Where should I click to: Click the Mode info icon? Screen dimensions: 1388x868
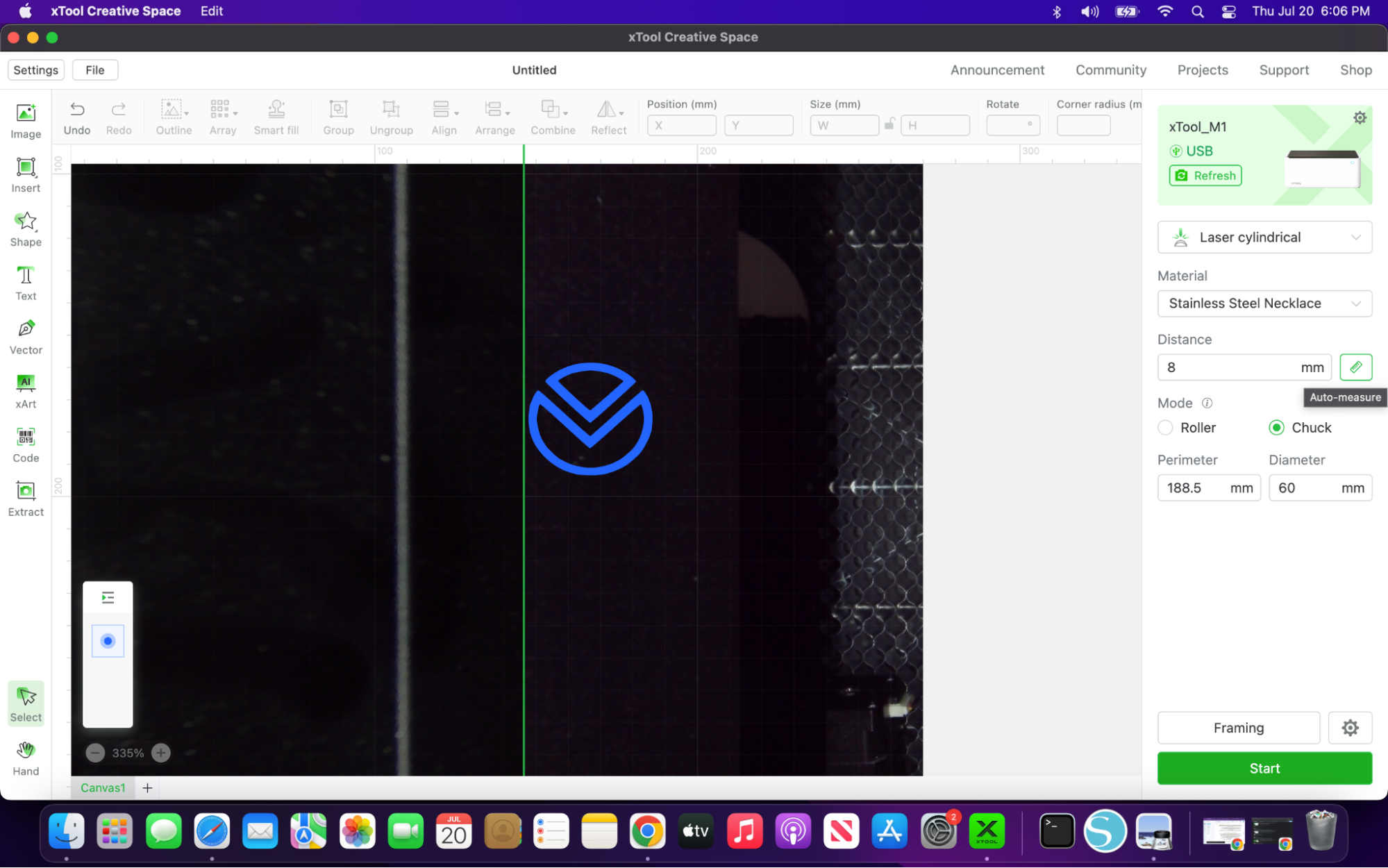coord(1207,403)
